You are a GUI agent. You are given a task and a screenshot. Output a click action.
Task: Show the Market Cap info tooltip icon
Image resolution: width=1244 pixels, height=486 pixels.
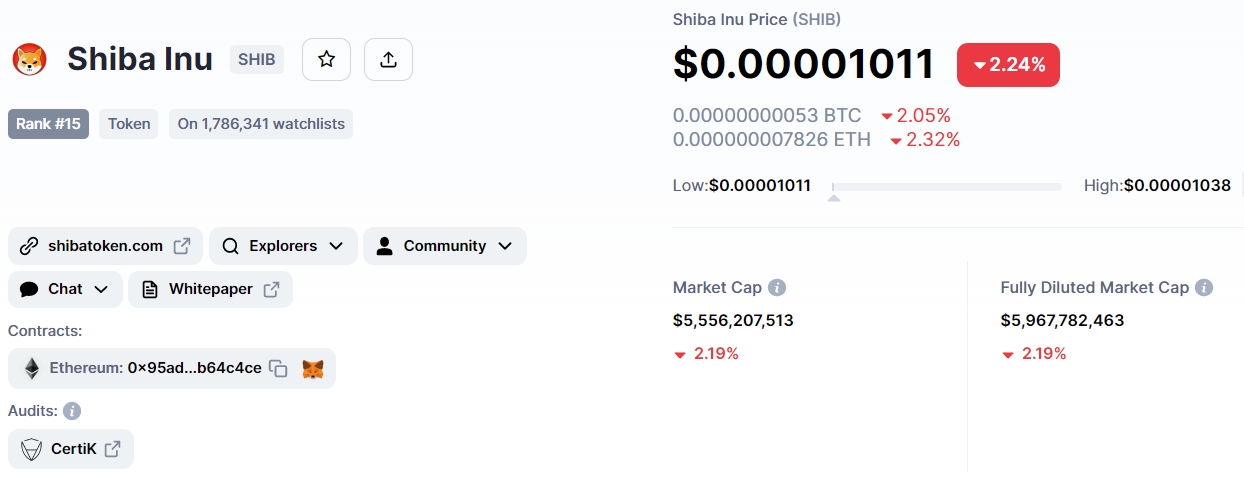click(x=777, y=288)
